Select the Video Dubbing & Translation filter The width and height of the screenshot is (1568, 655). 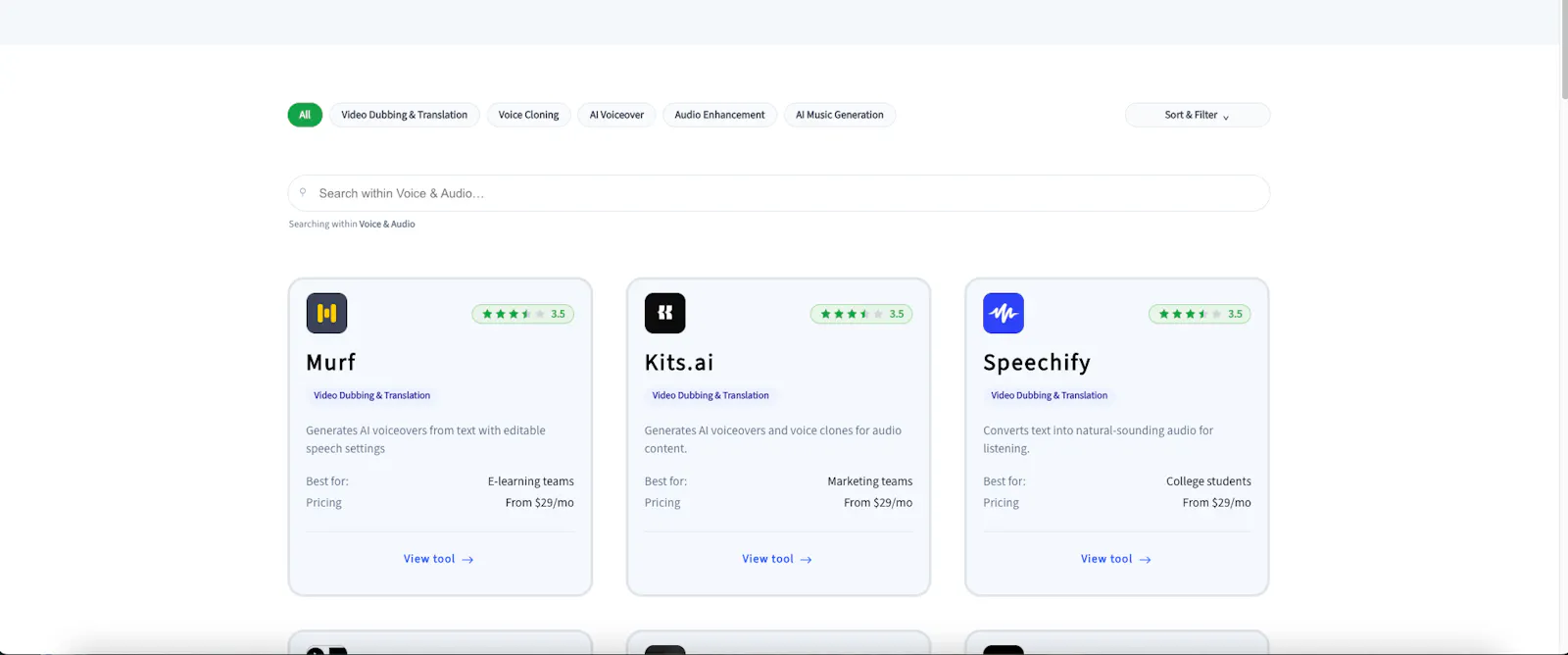[x=405, y=115]
